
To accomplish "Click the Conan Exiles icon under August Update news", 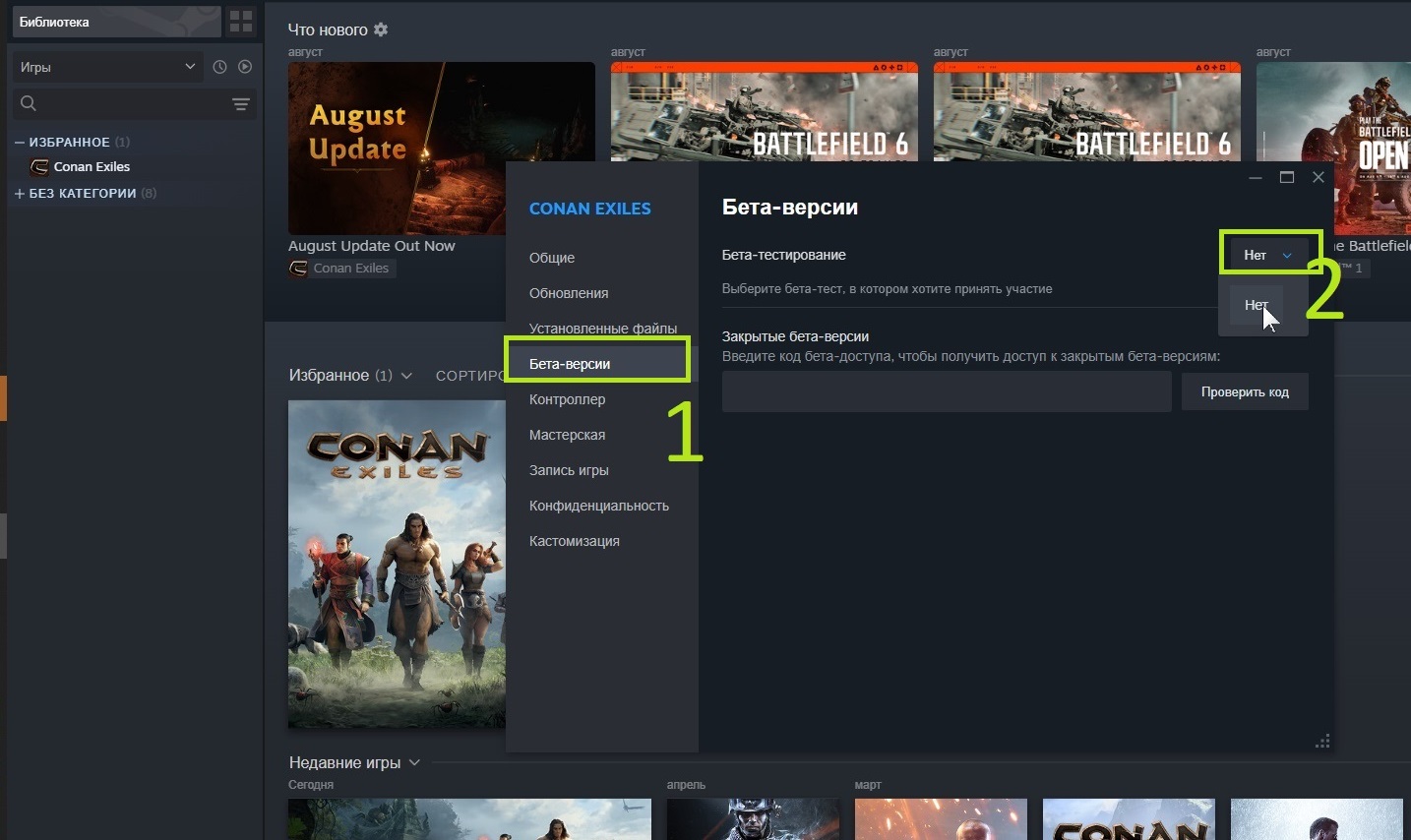I will point(298,268).
